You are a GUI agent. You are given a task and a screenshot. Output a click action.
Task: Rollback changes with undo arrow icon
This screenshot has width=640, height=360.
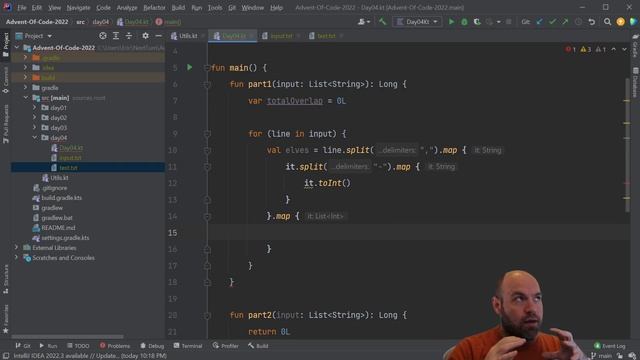(x=591, y=22)
